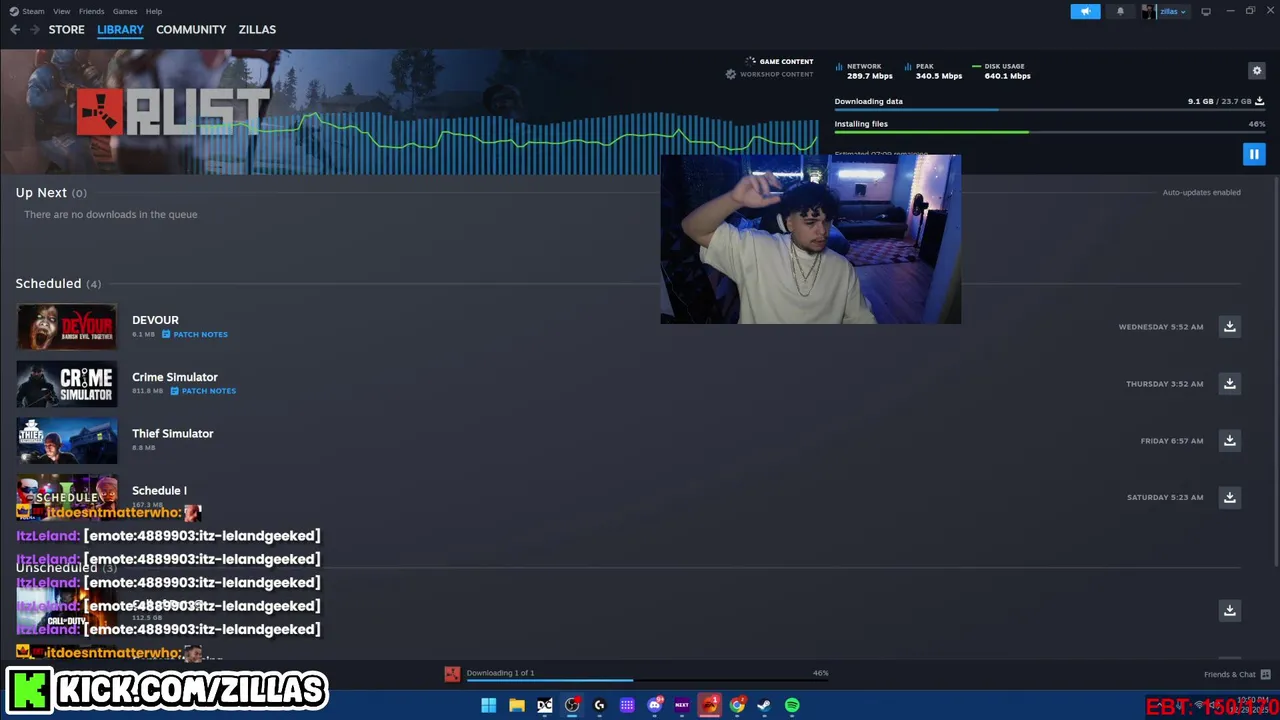The height and width of the screenshot is (720, 1280).
Task: Switch to the STORE tab
Action: click(66, 30)
